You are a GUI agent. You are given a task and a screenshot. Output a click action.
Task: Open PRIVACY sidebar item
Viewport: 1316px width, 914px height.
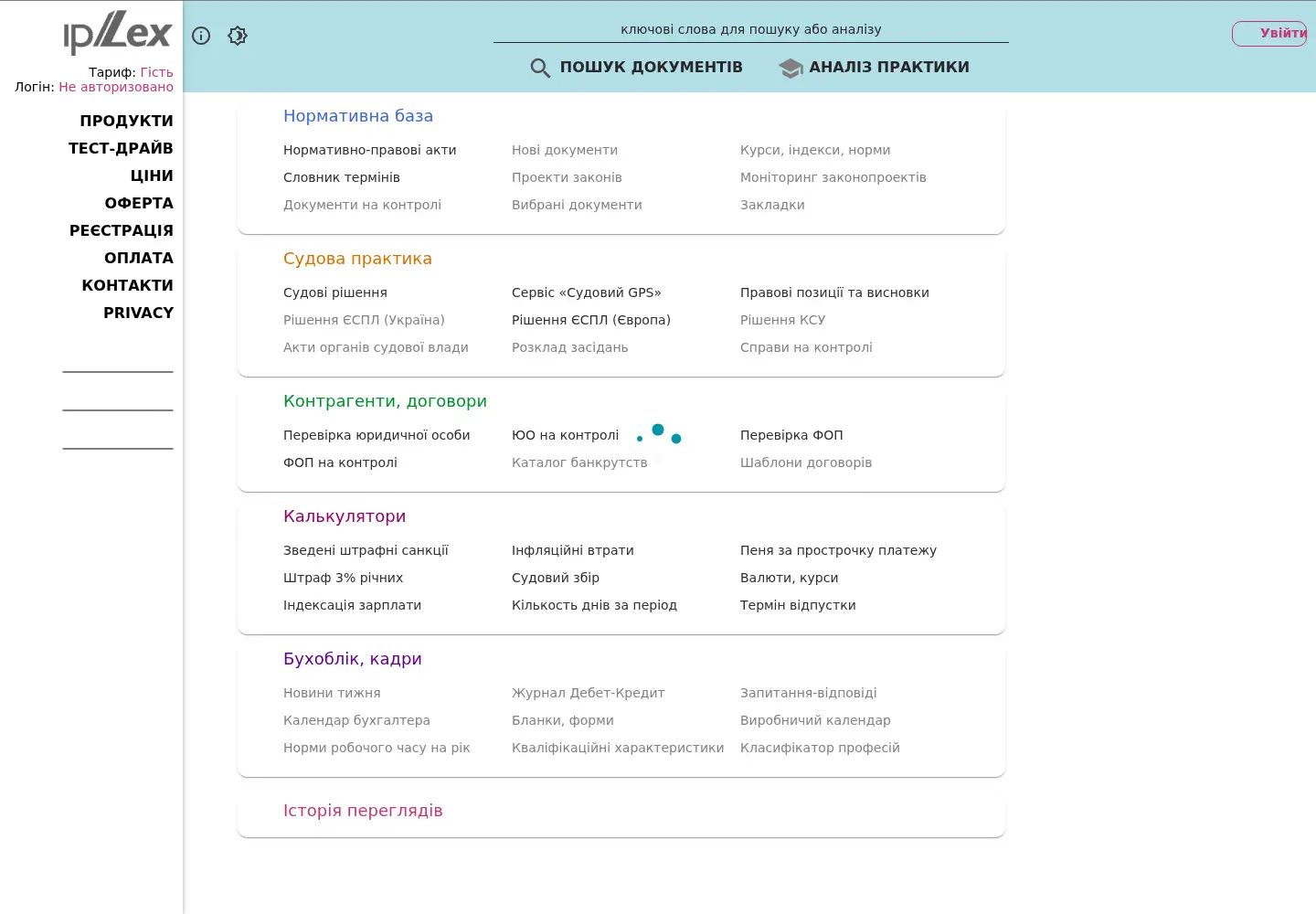[x=138, y=313]
